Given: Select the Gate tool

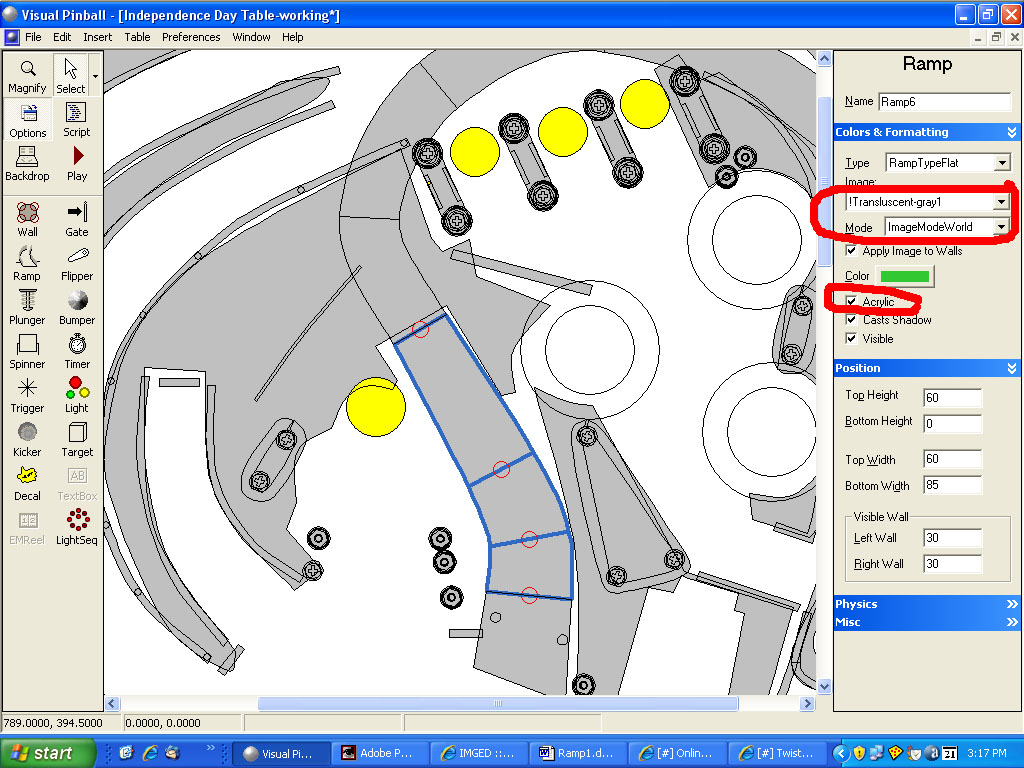Looking at the screenshot, I should click(x=77, y=219).
